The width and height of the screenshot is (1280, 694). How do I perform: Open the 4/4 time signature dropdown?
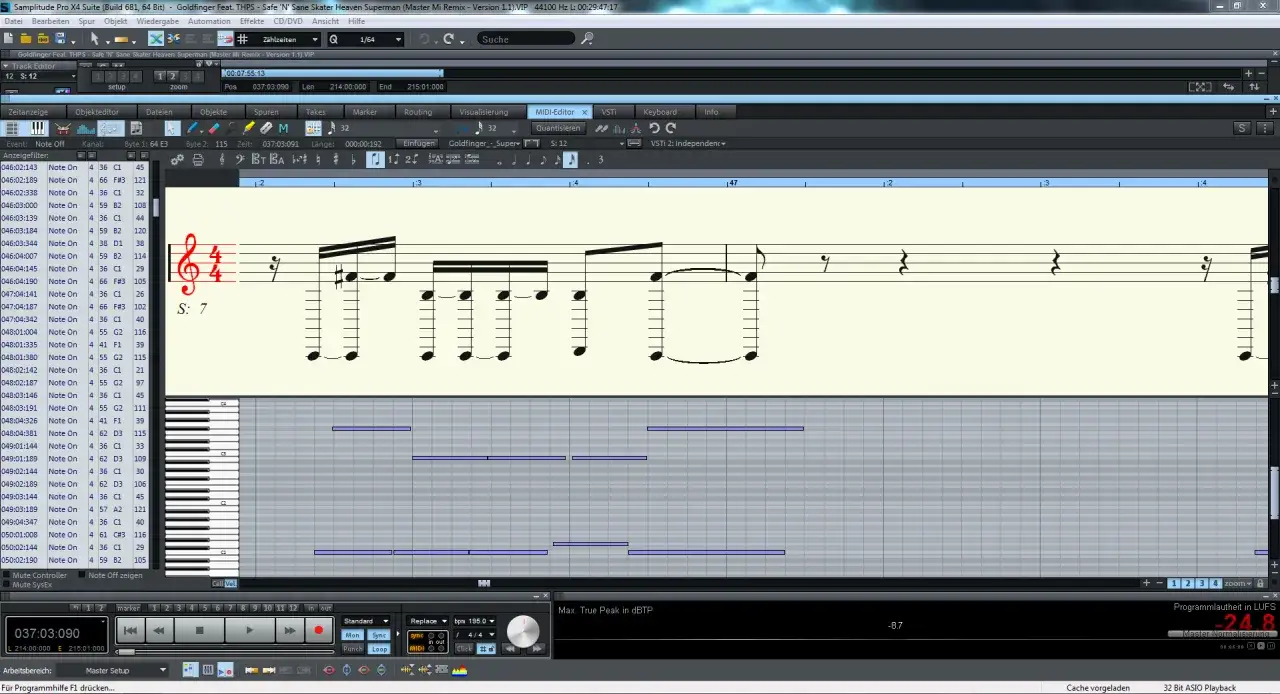tap(476, 635)
